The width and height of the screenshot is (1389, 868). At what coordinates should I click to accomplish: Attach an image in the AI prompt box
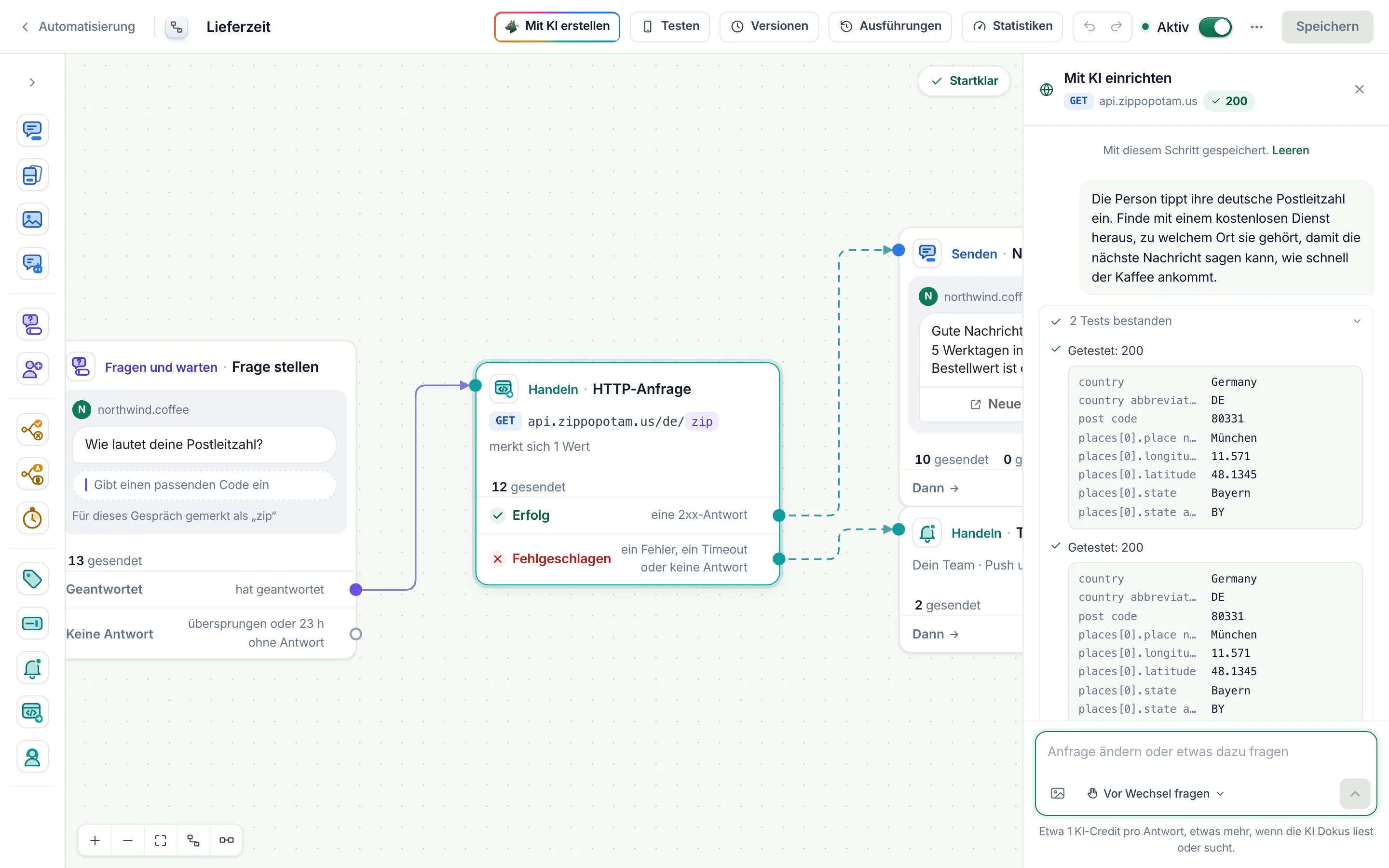[x=1057, y=793]
